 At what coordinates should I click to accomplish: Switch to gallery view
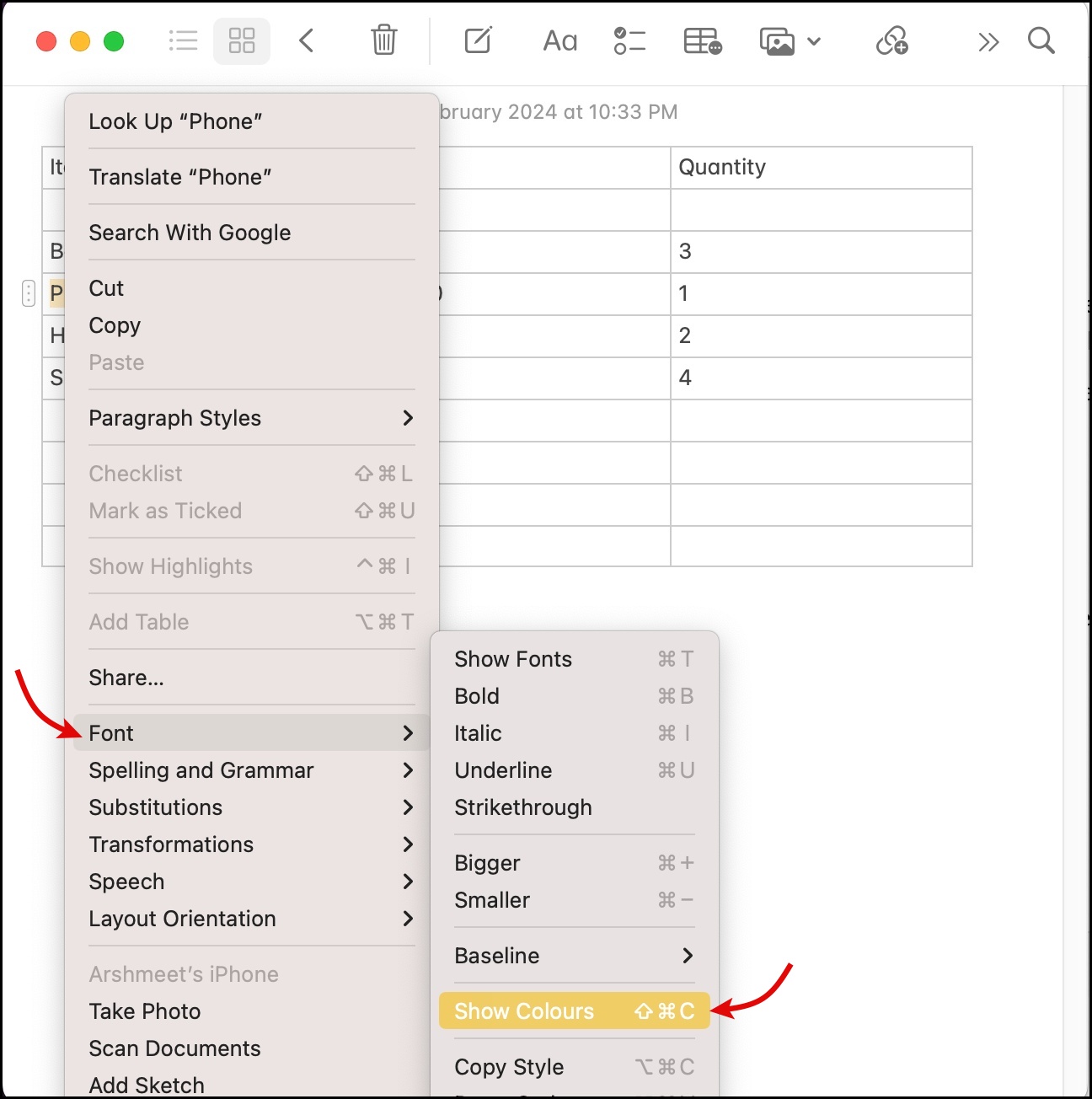[242, 40]
